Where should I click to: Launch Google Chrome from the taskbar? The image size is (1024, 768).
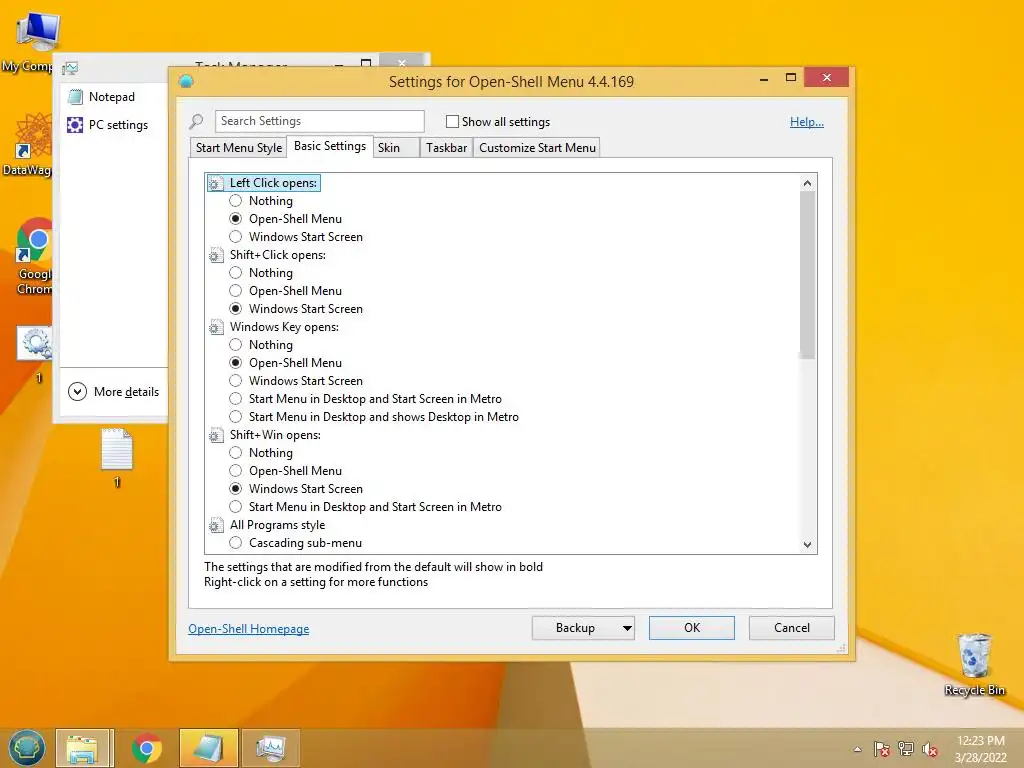pos(147,748)
